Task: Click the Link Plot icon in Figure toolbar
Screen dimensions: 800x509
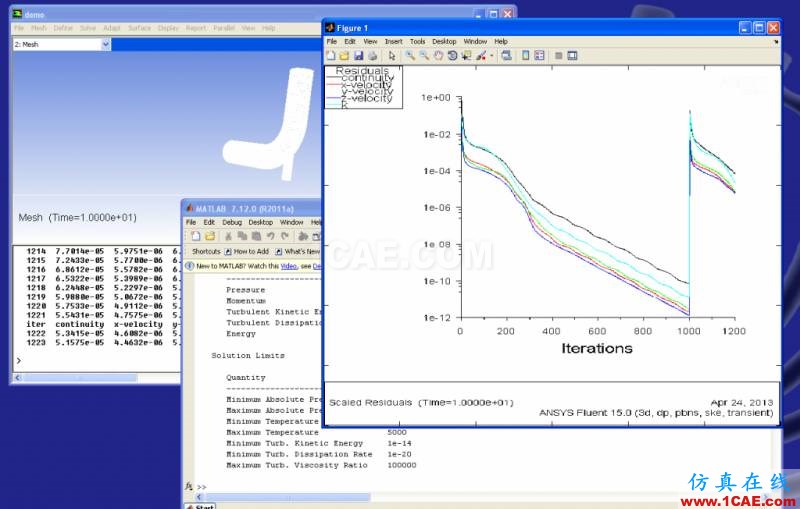Action: tap(506, 56)
